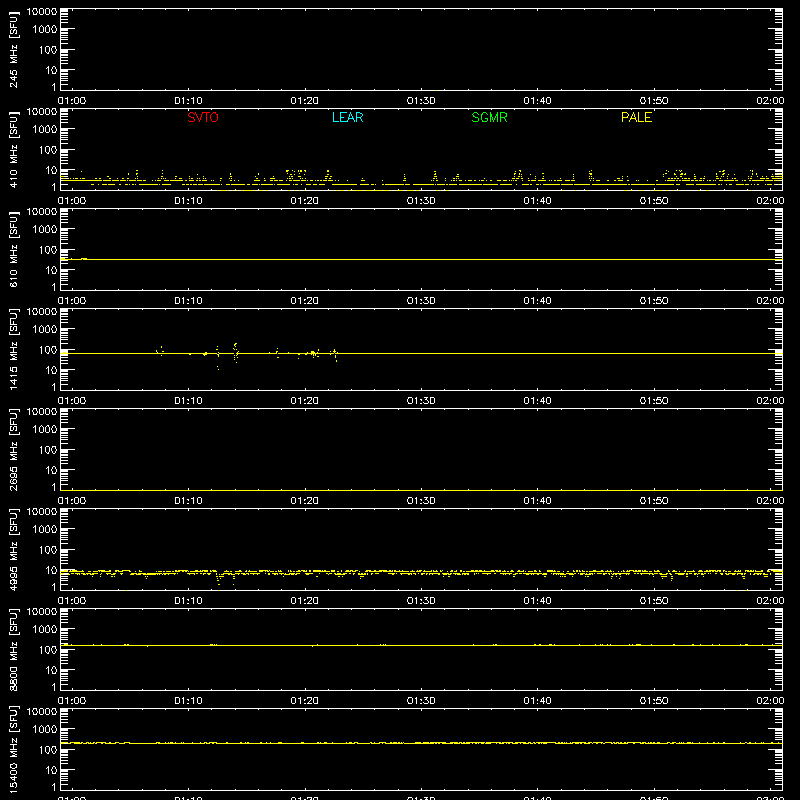800x800 pixels.
Task: Click 01:10 time label below 245 MHz panel
Action: click(188, 101)
